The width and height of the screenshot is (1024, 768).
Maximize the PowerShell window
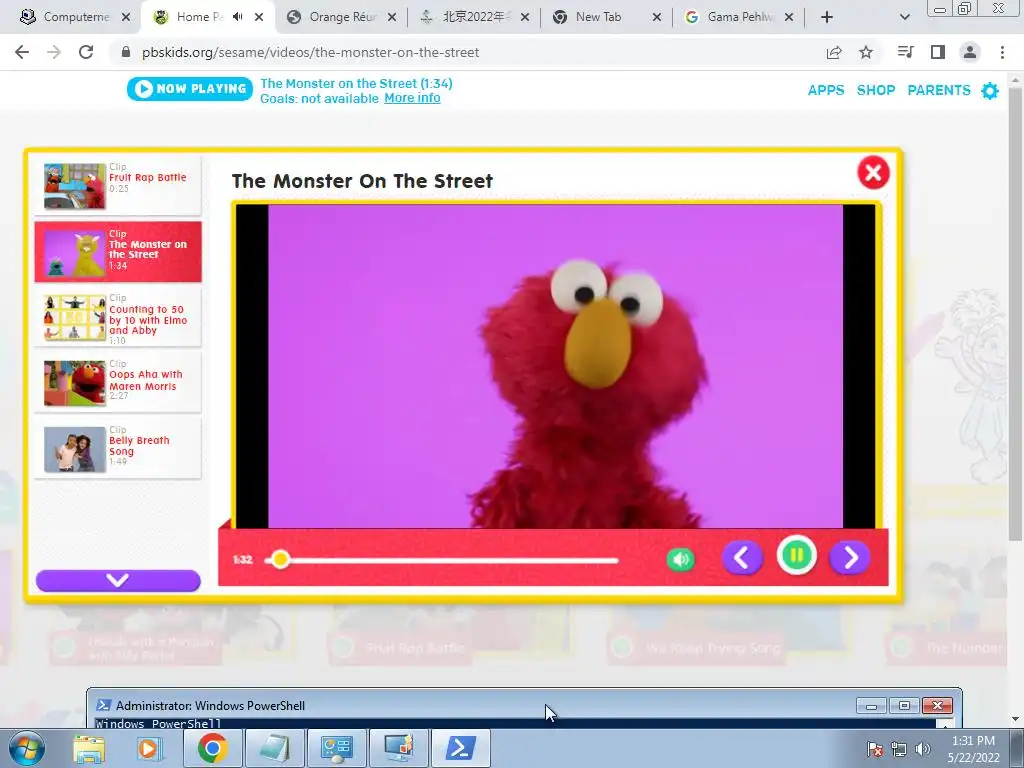coord(904,705)
